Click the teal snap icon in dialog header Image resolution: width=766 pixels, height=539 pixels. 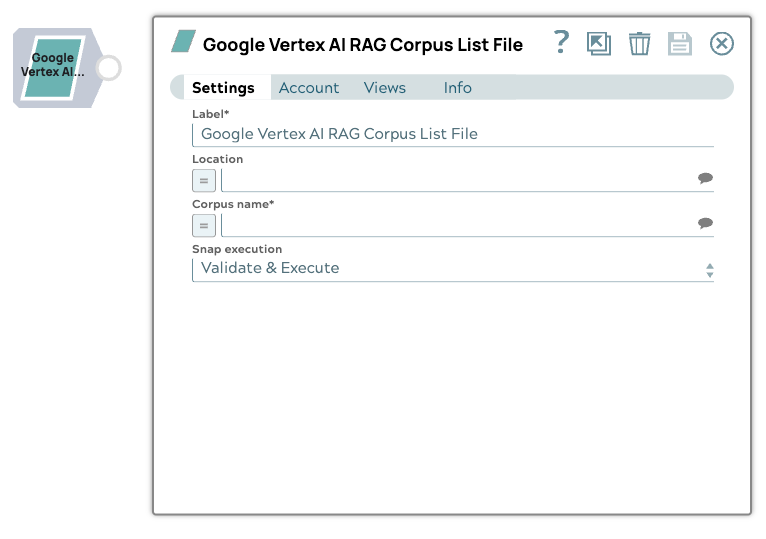(183, 42)
